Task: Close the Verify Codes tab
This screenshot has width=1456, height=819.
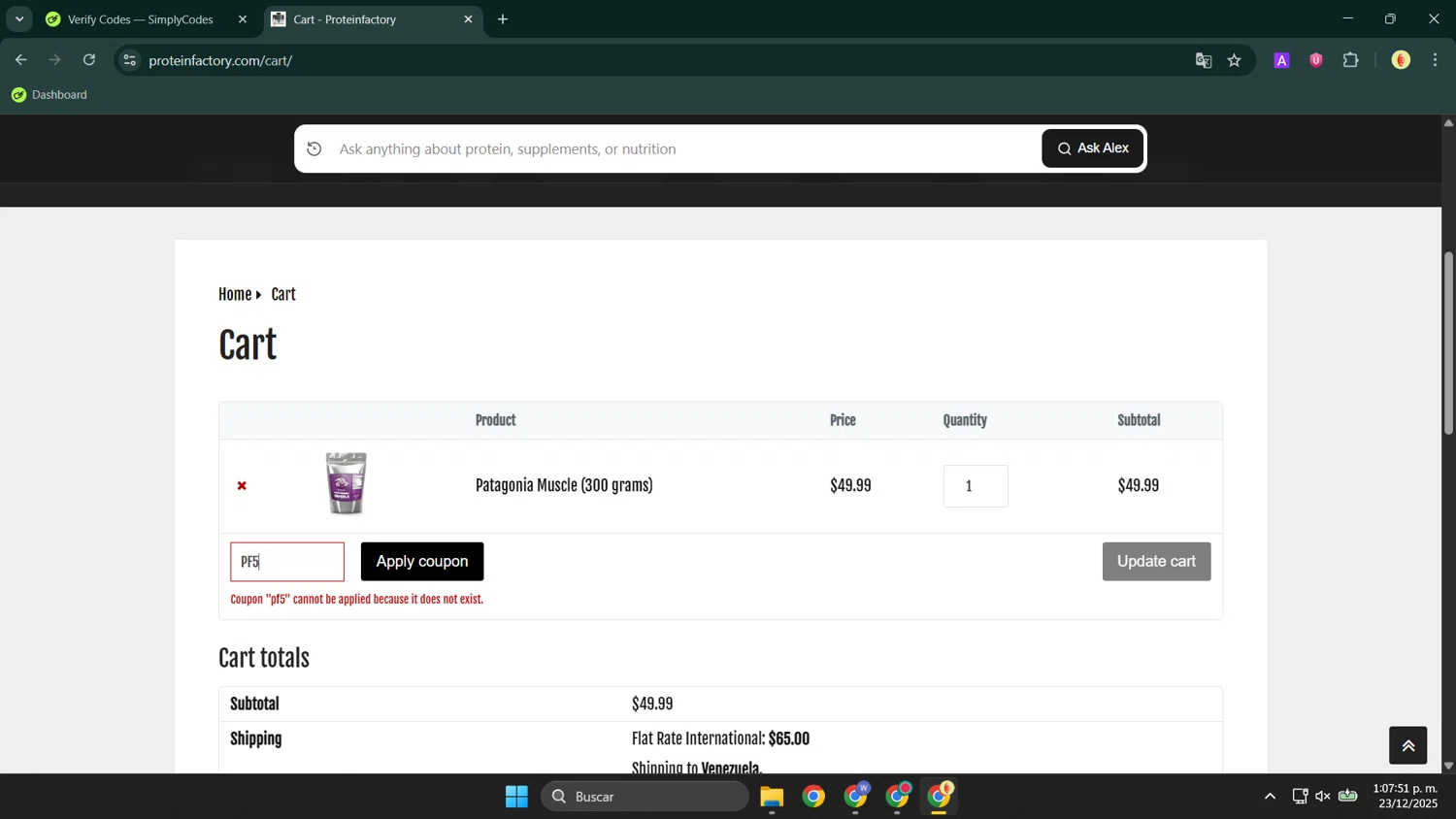Action: [243, 19]
